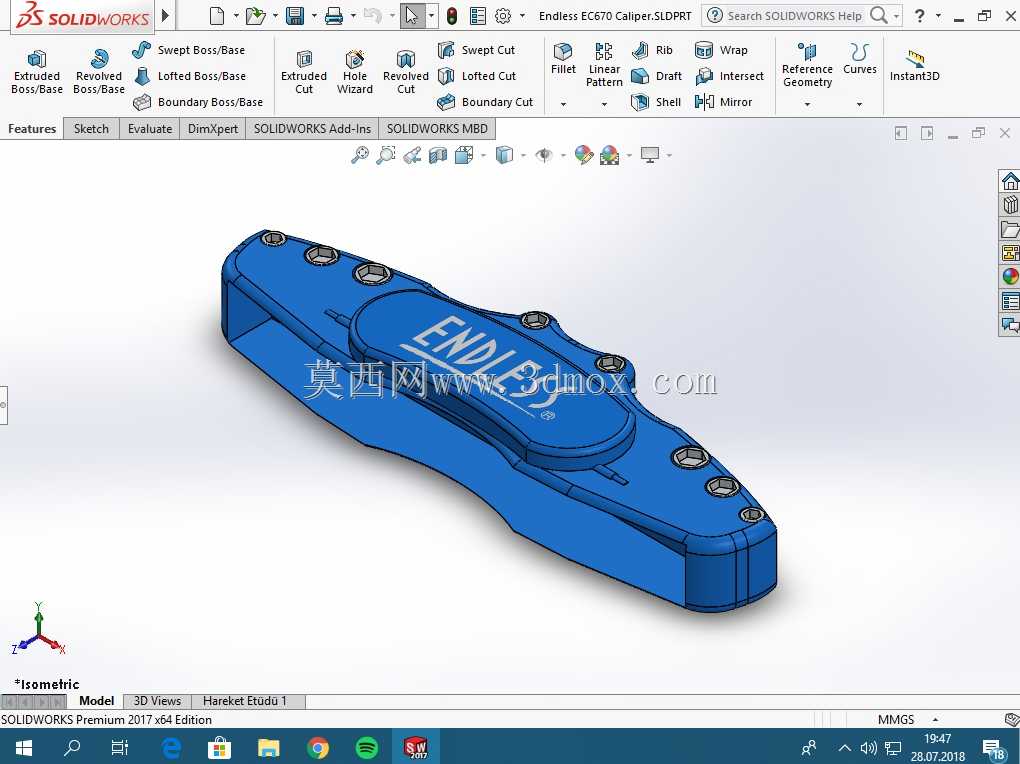This screenshot has height=764, width=1020.
Task: Open the Hole Wizard
Action: pos(355,72)
